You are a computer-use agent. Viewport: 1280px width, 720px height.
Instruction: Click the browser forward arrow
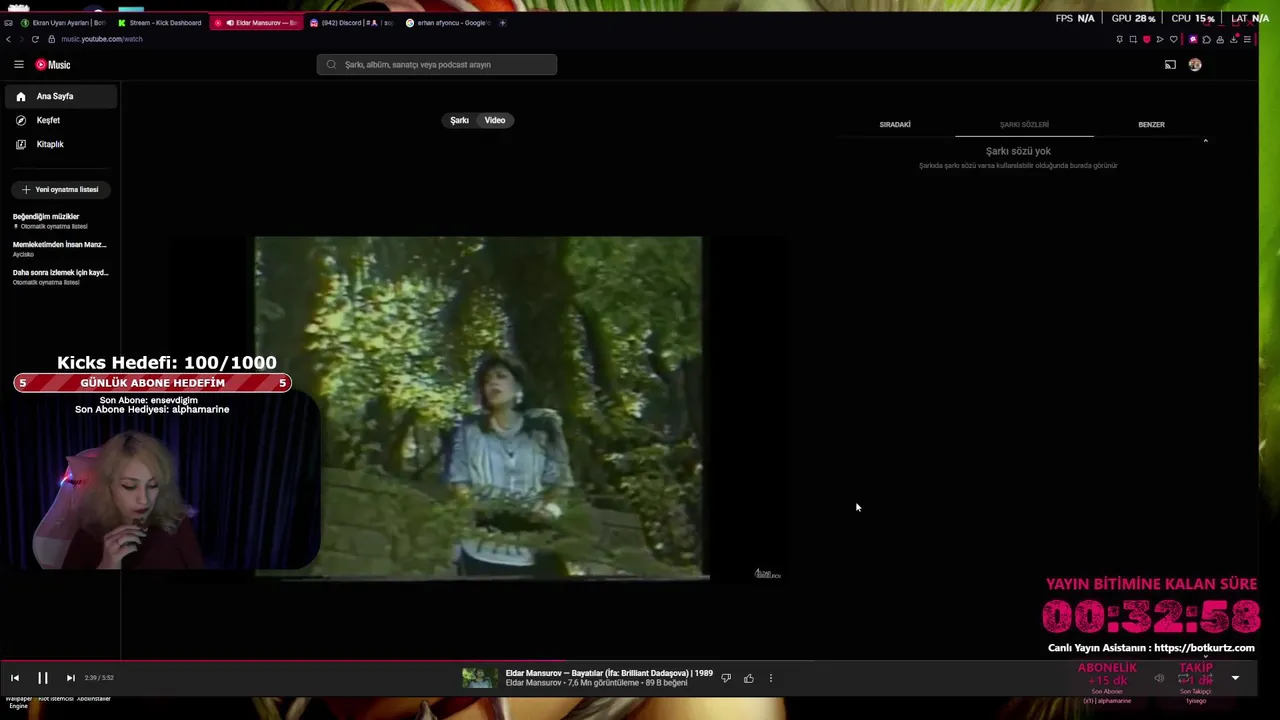click(x=21, y=39)
